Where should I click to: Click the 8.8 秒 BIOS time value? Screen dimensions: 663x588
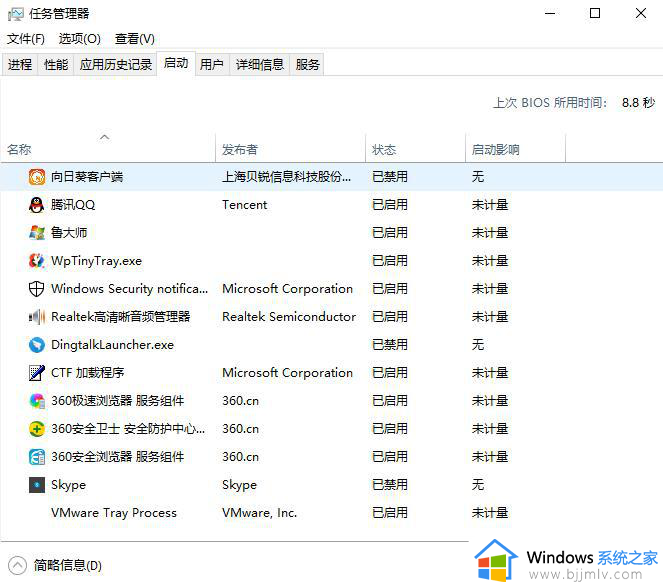[638, 103]
